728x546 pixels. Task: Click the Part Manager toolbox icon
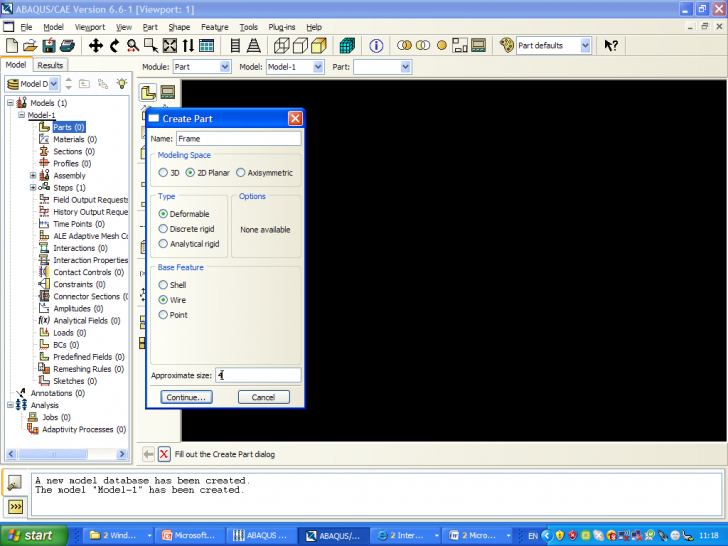167,93
